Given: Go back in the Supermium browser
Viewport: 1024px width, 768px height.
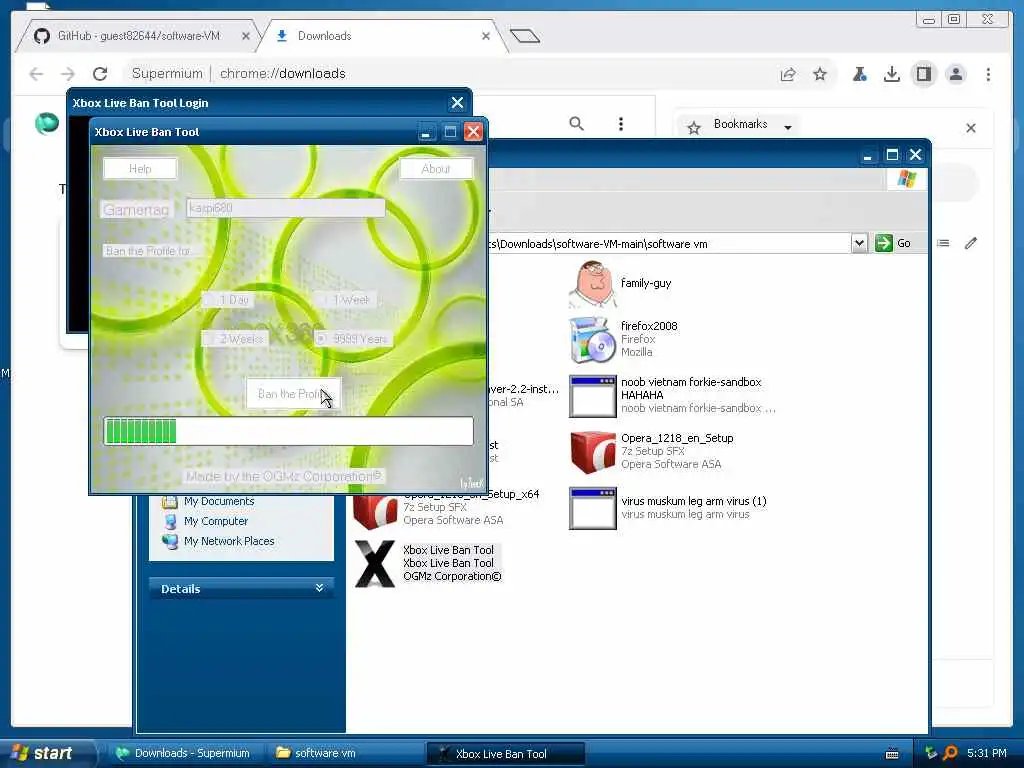Looking at the screenshot, I should click(37, 74).
